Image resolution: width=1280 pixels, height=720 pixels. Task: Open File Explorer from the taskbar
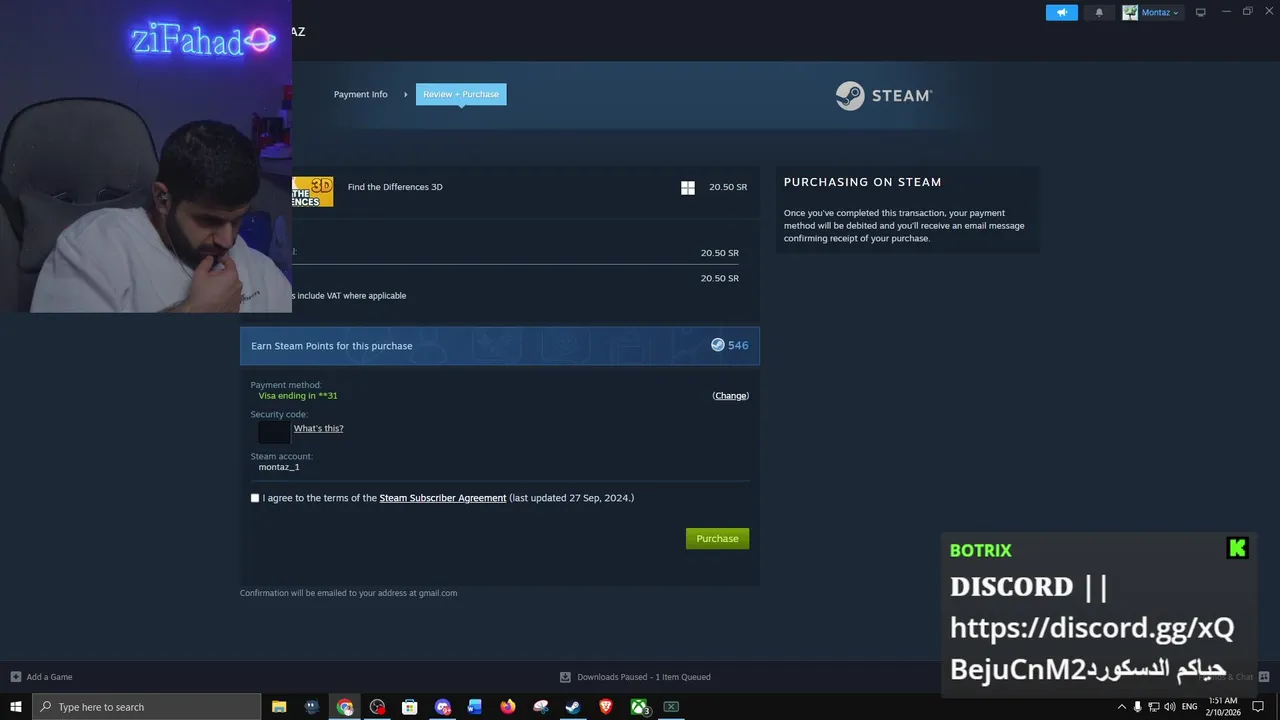coord(279,707)
